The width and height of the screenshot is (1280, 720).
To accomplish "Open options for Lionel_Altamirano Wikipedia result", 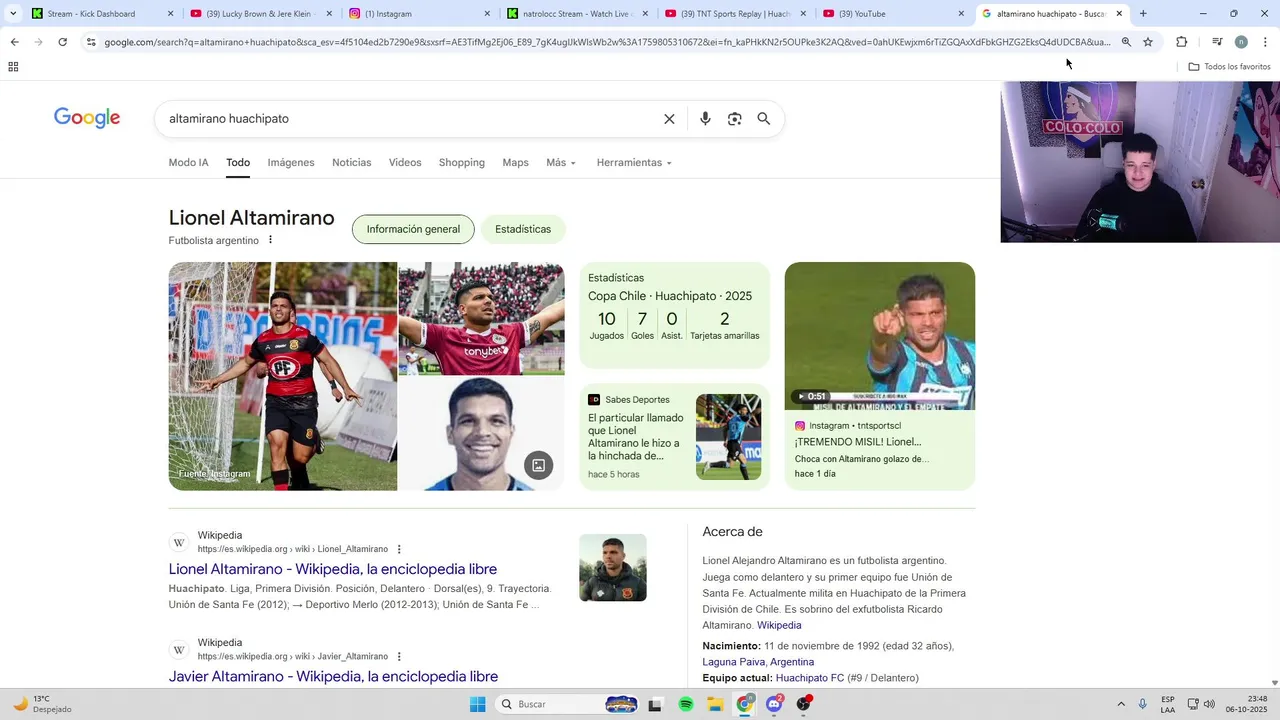I will [399, 549].
